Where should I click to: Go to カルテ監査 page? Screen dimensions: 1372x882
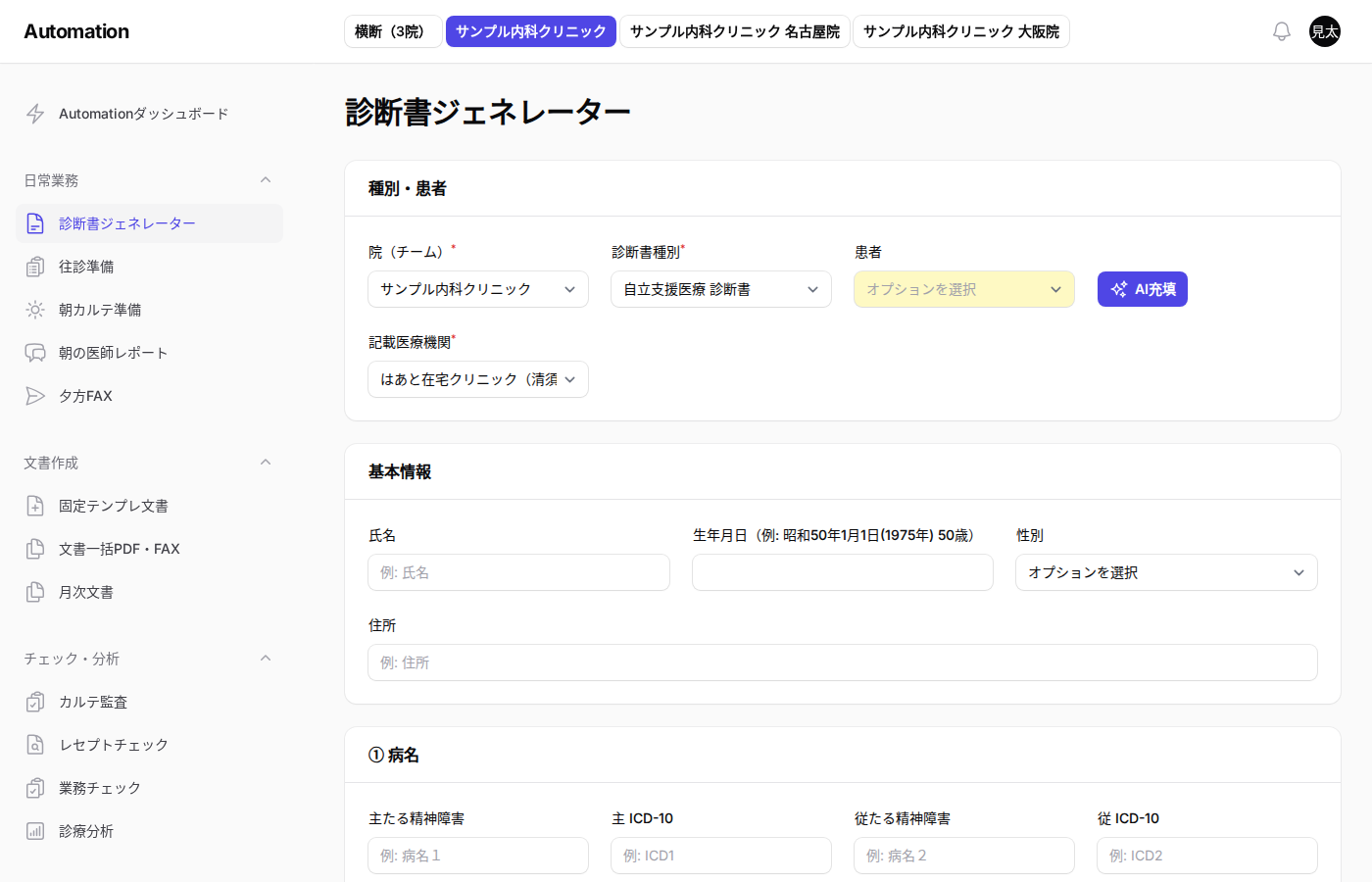pyautogui.click(x=149, y=702)
